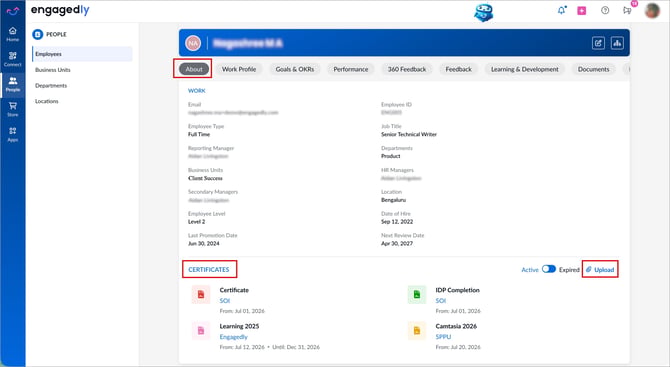The width and height of the screenshot is (670, 367).
Task: Click the Client Success business unit value
Action: pyautogui.click(x=205, y=178)
